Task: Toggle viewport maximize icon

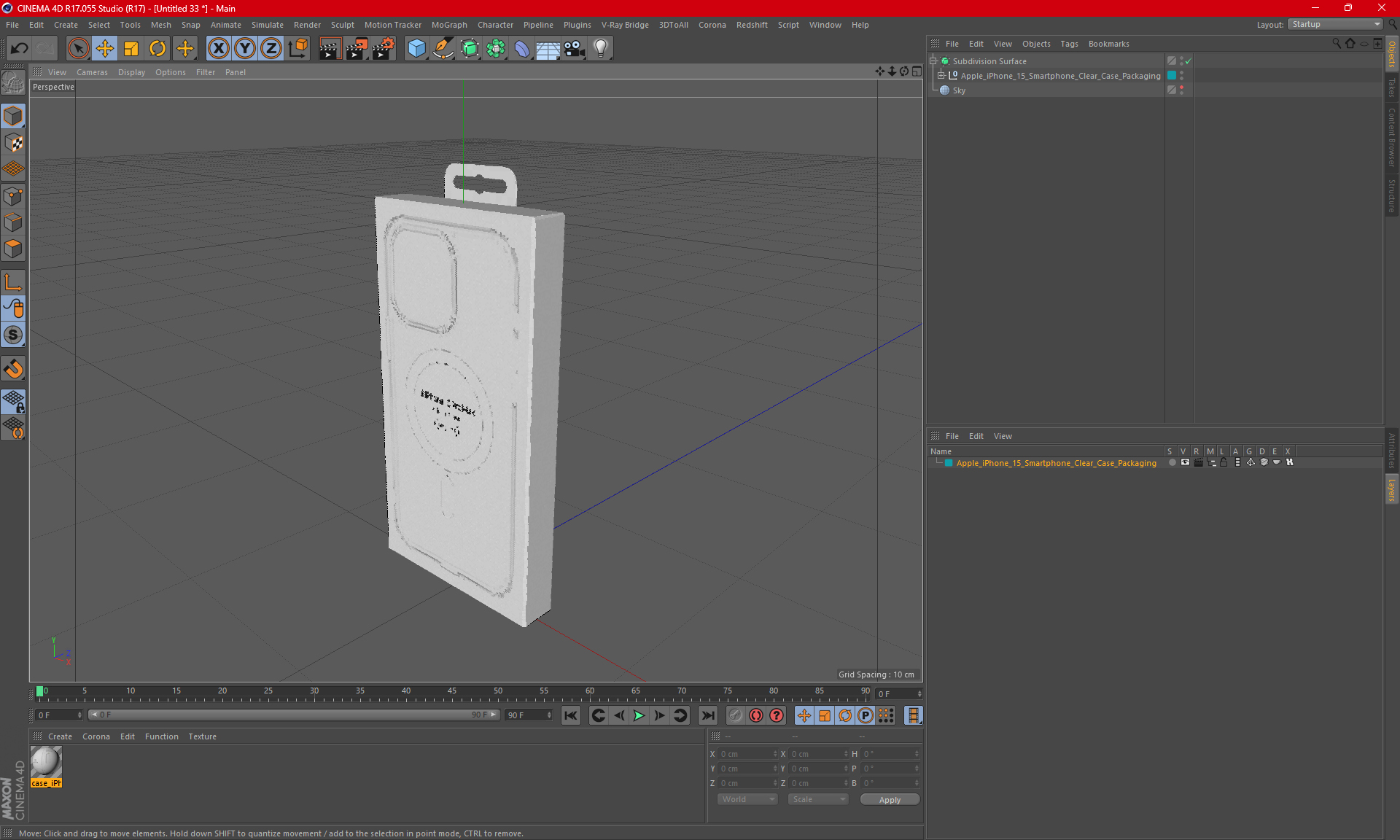Action: click(917, 71)
